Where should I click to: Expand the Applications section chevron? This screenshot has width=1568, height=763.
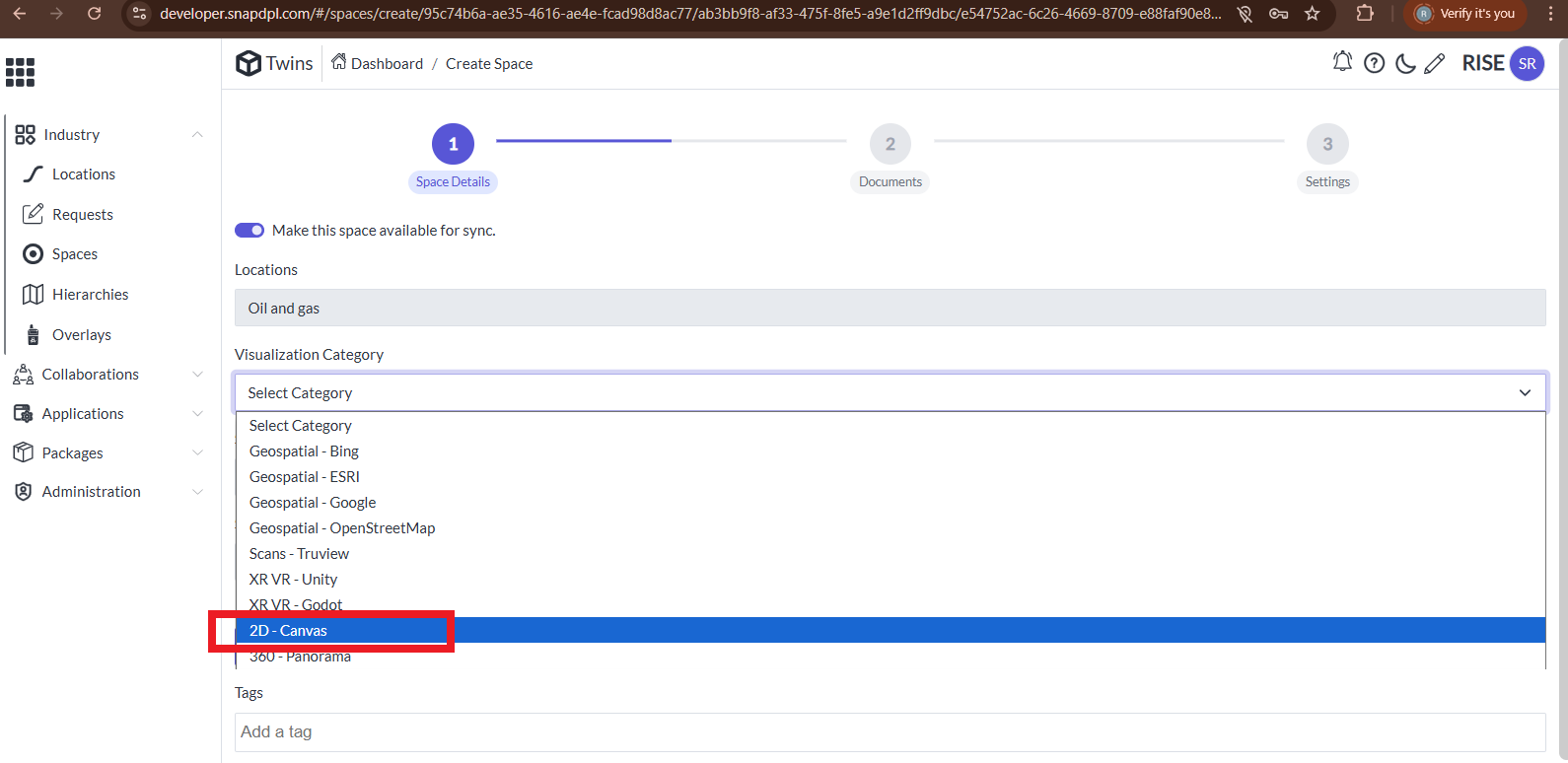[197, 414]
